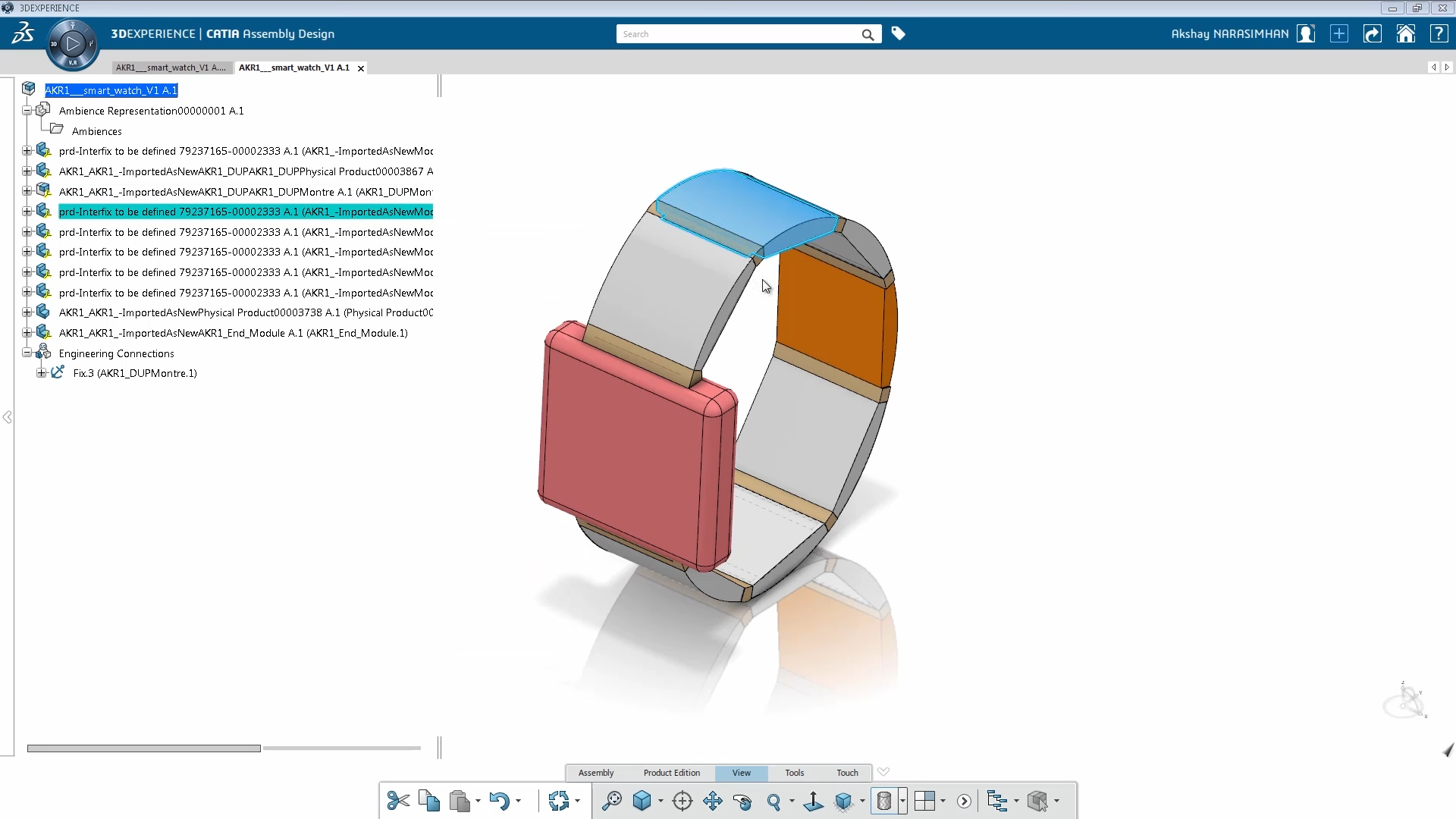The image size is (1456, 819).
Task: Click the tag icon beside search
Action: point(898,33)
